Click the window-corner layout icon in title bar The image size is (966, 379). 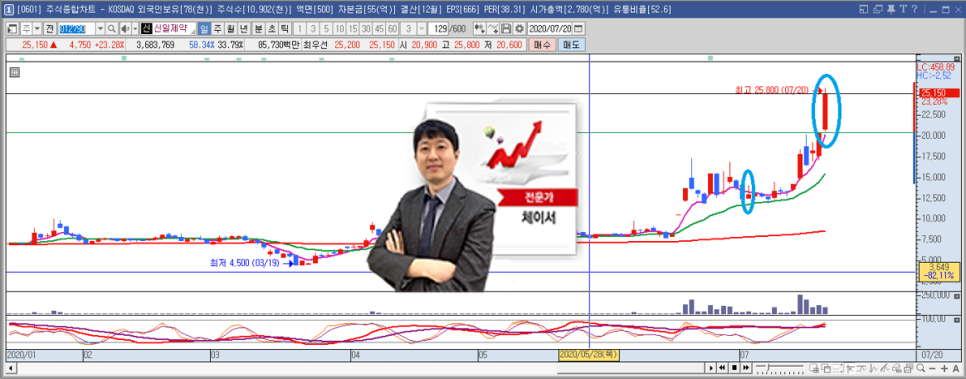(x=864, y=9)
